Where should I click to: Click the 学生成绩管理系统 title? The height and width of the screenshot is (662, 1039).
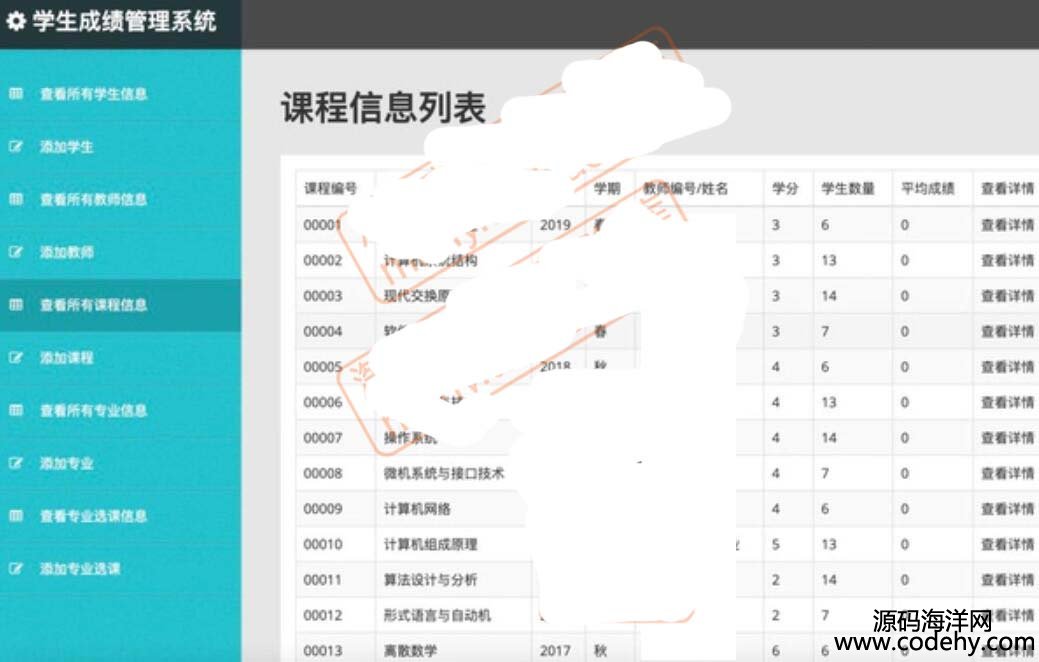[124, 21]
